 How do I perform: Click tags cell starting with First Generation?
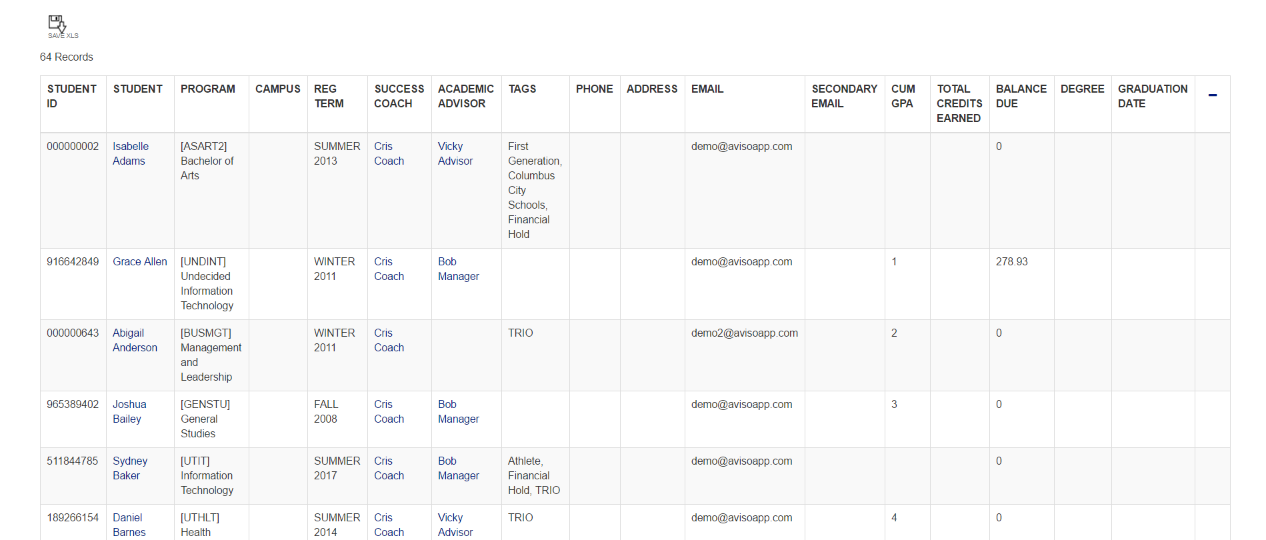[535, 190]
